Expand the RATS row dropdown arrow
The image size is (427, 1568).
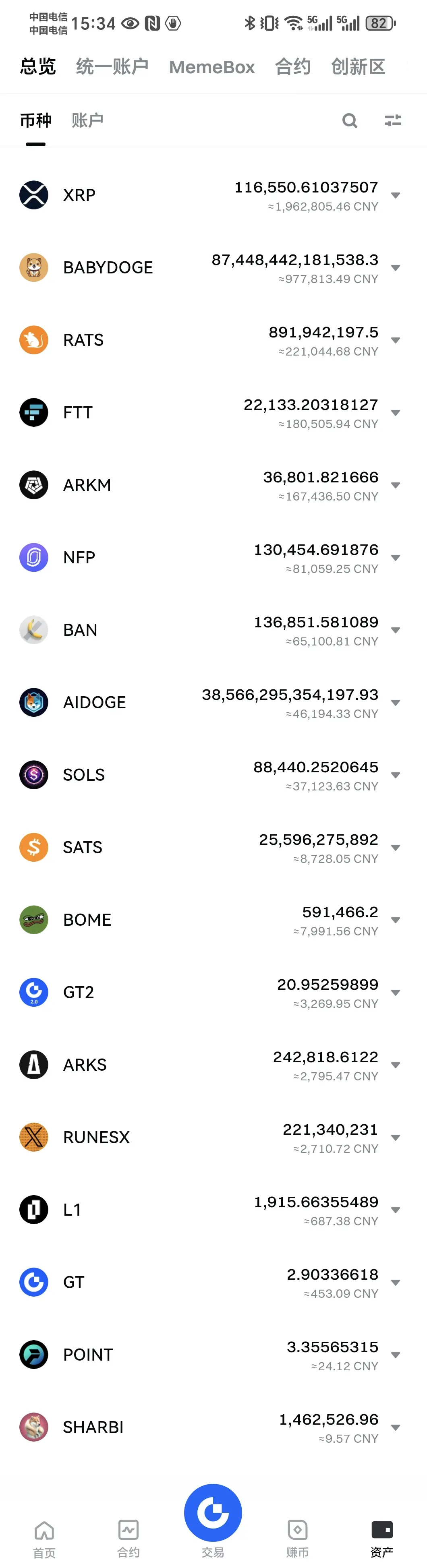click(395, 340)
